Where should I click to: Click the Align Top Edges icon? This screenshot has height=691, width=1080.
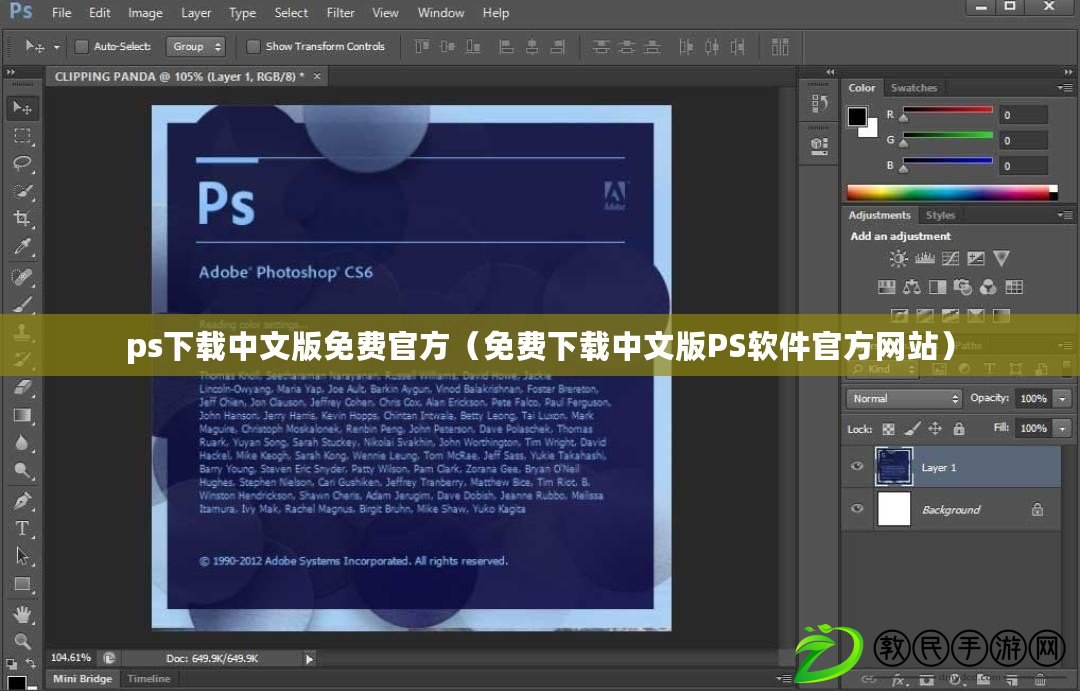tap(422, 47)
